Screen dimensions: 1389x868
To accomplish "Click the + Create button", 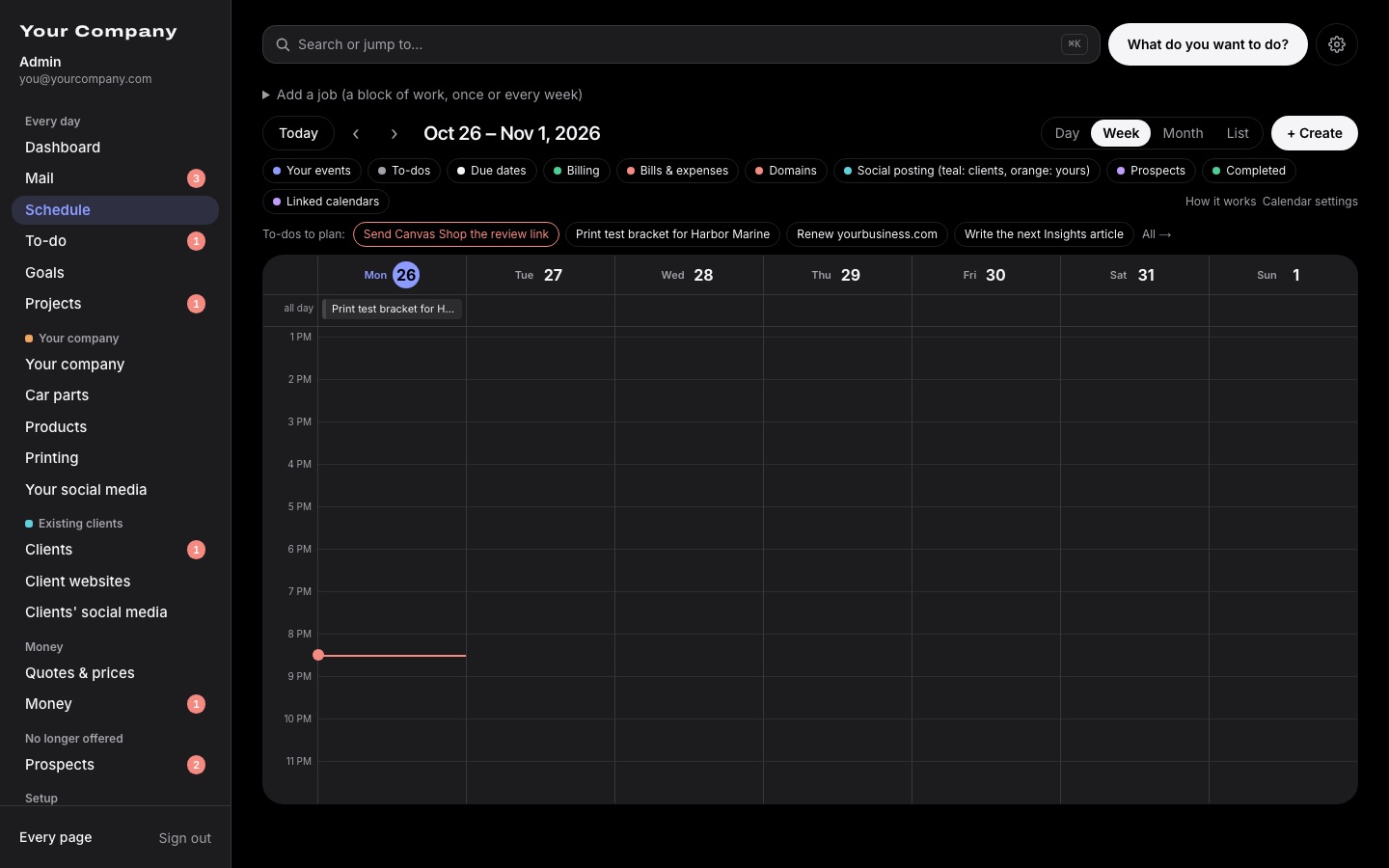I will pos(1315,133).
